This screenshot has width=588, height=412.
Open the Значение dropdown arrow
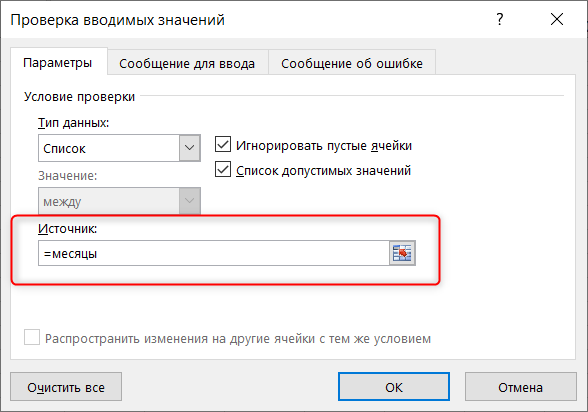pos(189,201)
